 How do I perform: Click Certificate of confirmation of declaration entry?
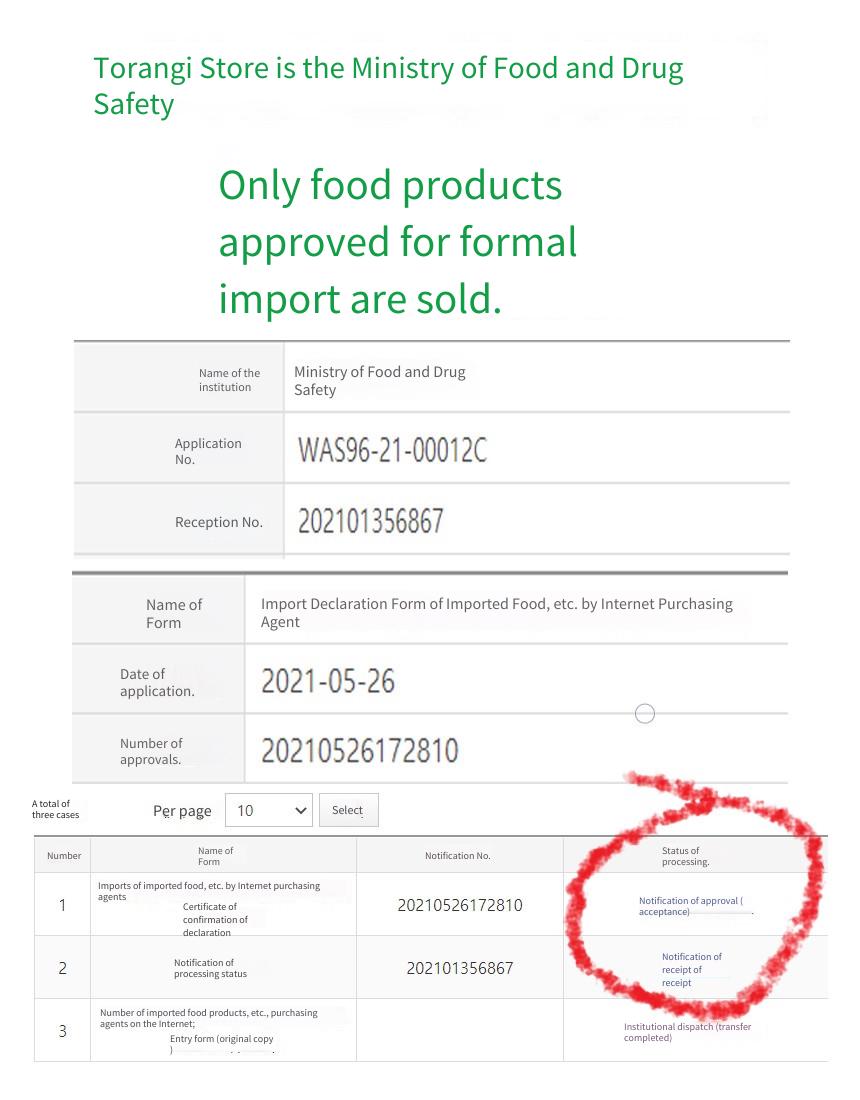tap(215, 920)
